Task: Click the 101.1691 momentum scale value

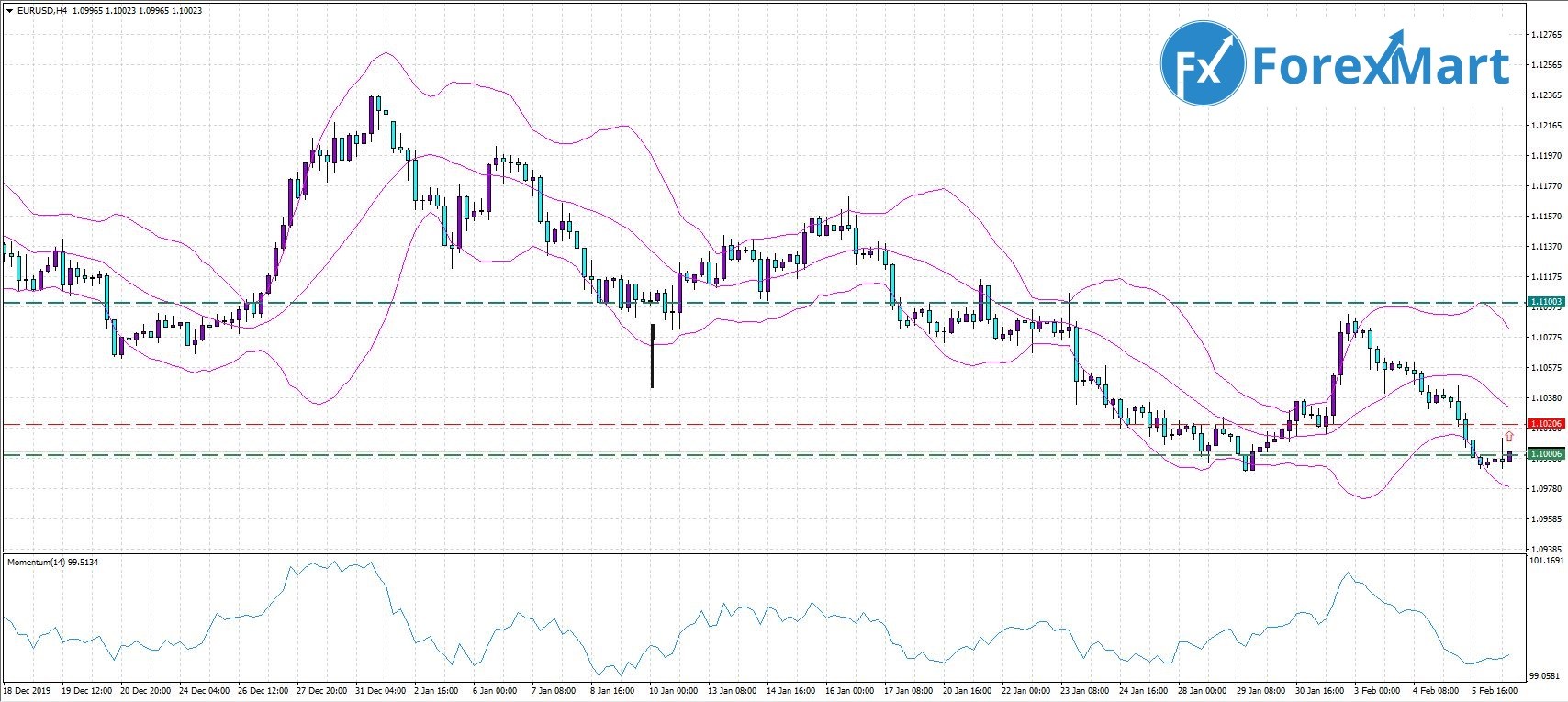Action: point(1546,560)
